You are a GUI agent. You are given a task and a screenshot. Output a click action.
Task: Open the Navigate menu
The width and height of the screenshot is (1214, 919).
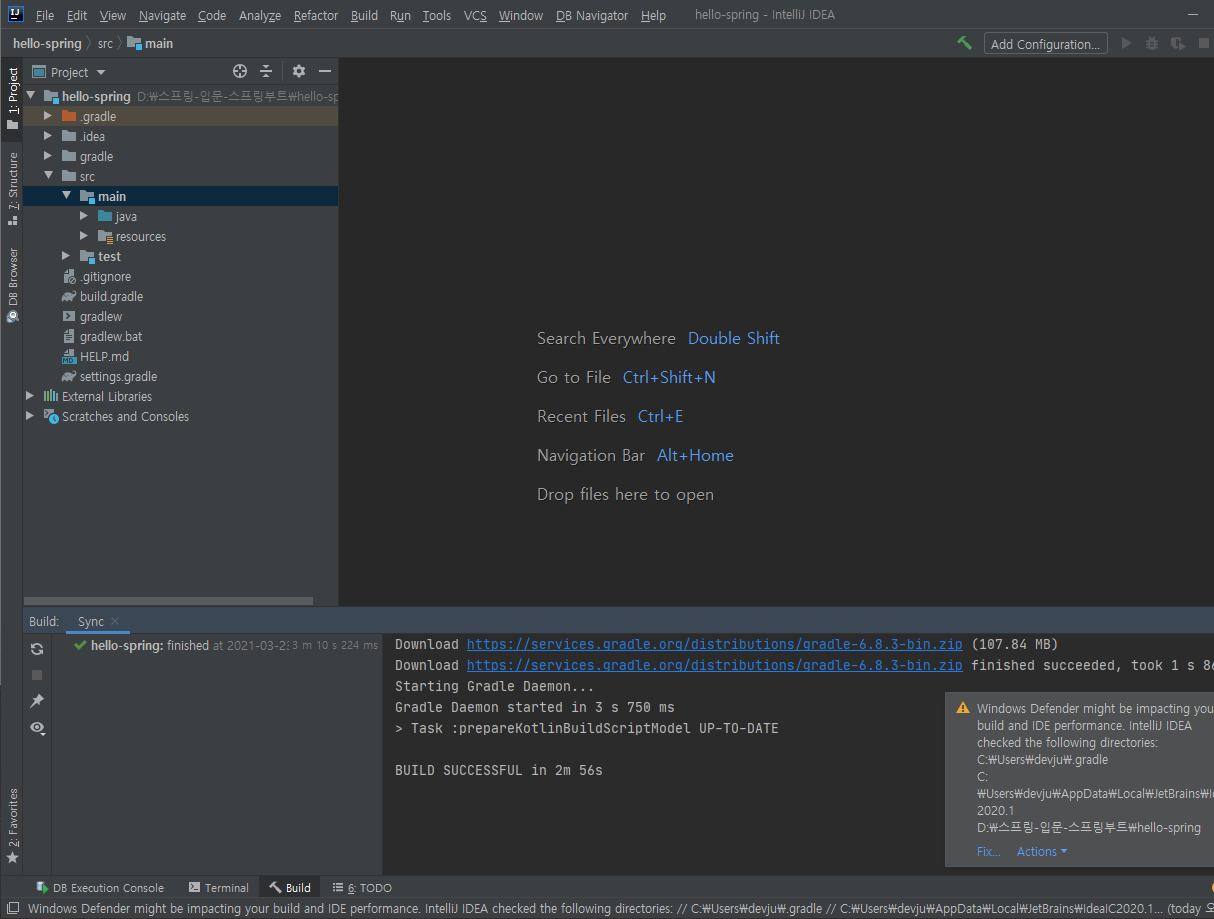pyautogui.click(x=162, y=15)
